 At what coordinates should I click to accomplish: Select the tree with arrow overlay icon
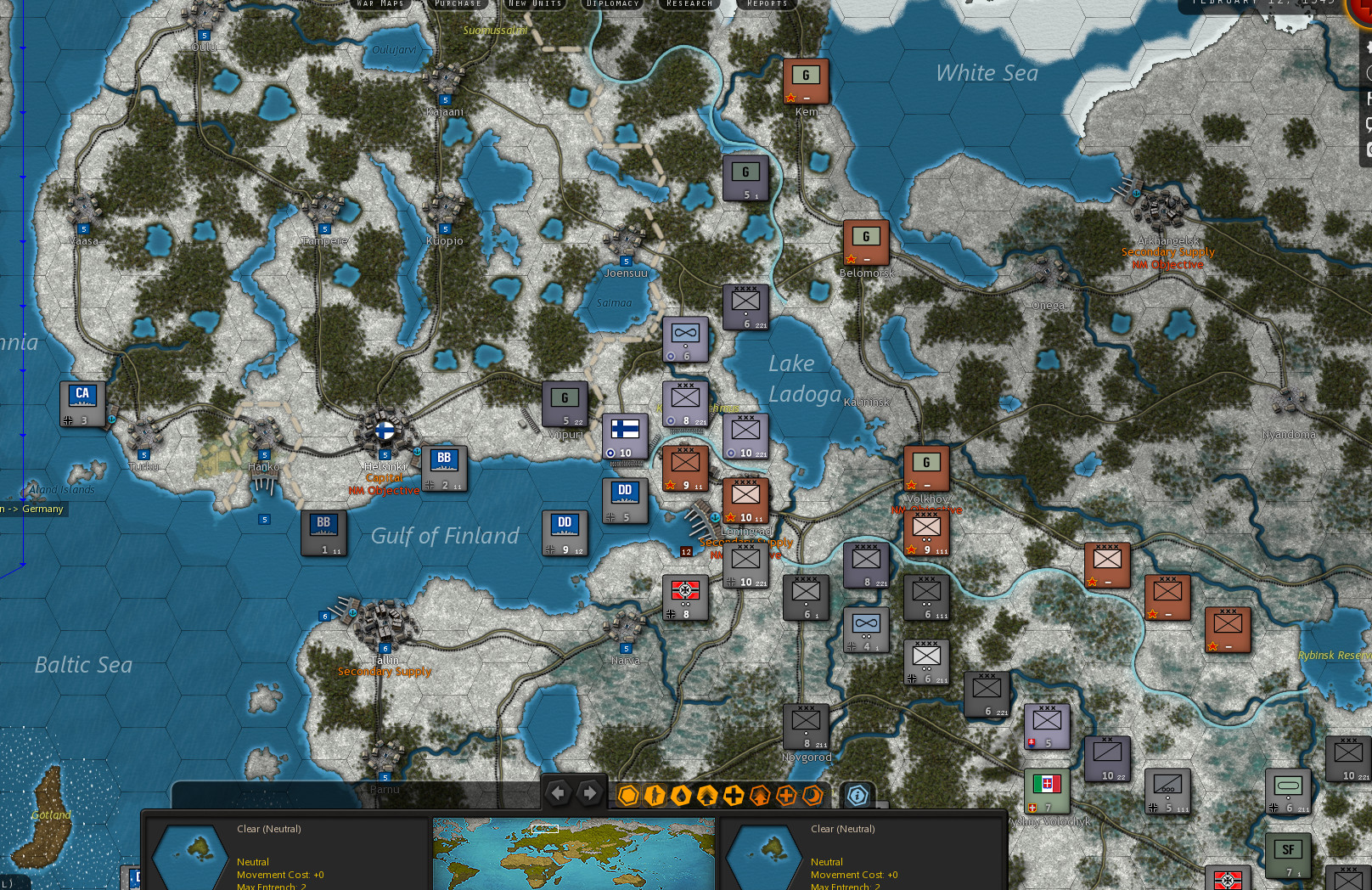(x=761, y=796)
